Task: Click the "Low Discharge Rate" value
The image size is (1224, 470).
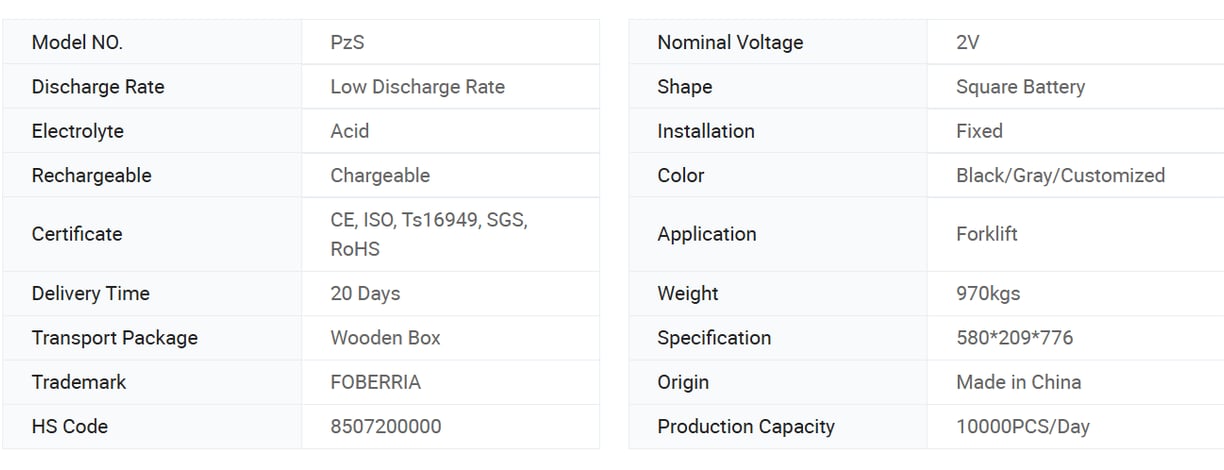Action: point(417,87)
